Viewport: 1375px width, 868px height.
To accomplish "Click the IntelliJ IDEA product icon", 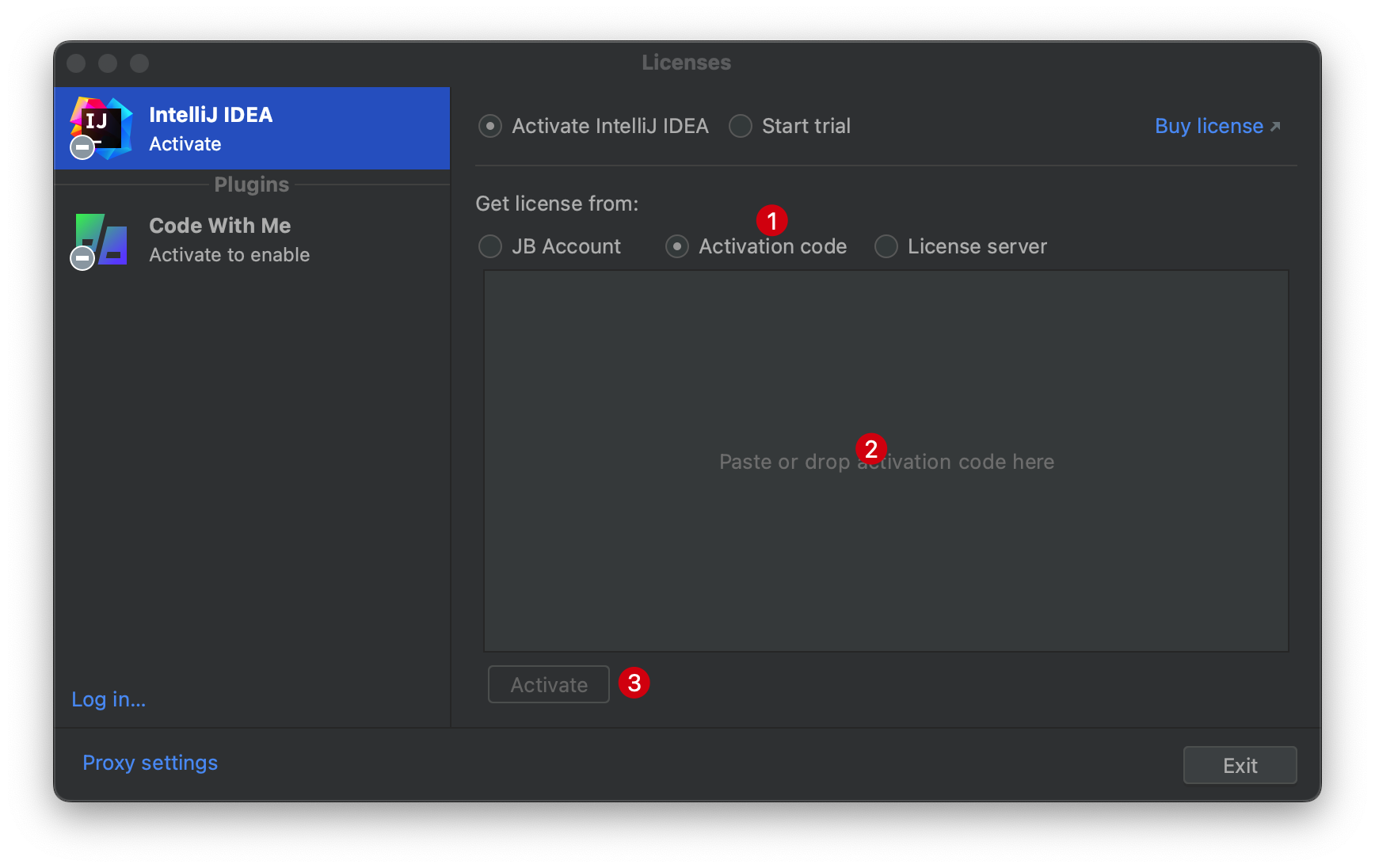I will tap(101, 128).
